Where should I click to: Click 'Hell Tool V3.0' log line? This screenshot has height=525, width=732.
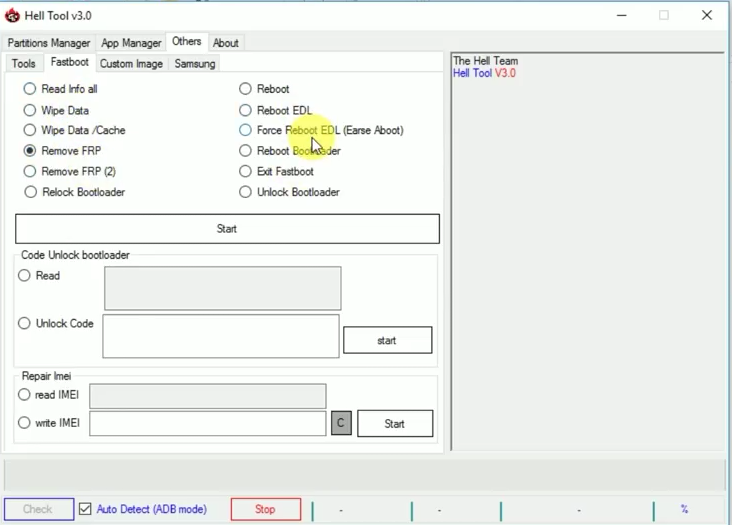pos(484,73)
